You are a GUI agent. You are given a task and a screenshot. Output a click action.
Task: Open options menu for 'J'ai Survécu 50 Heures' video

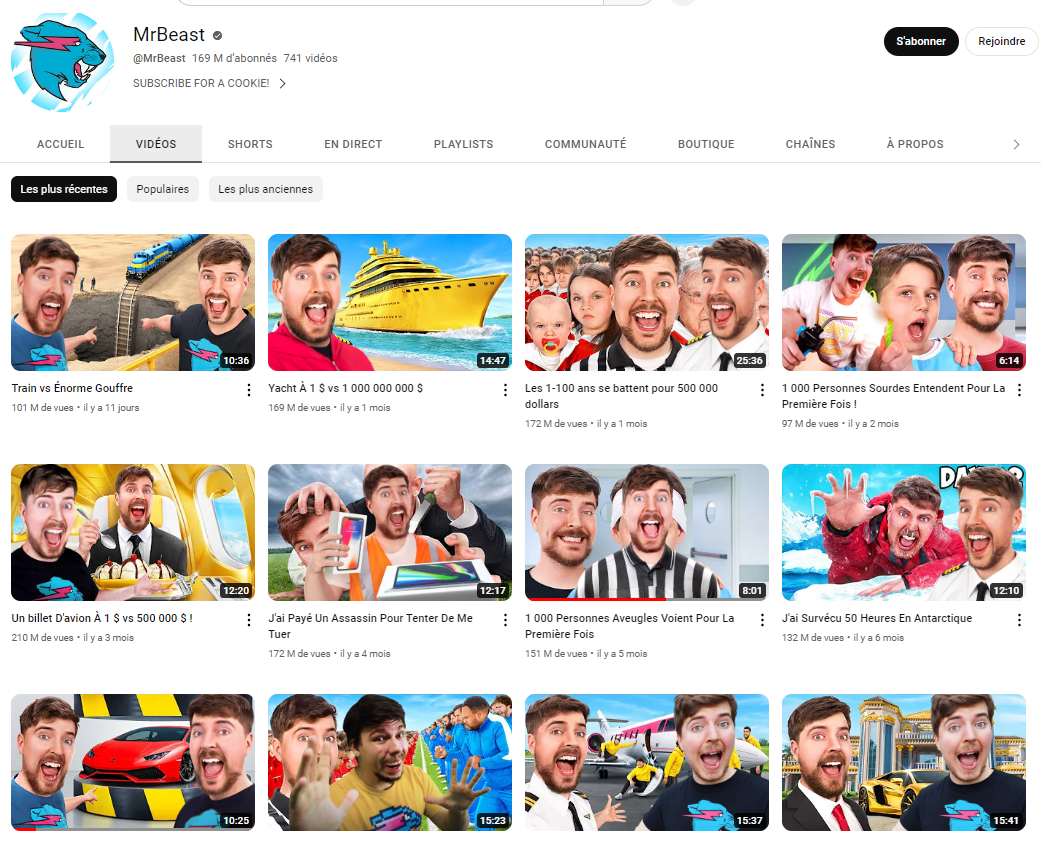1019,620
